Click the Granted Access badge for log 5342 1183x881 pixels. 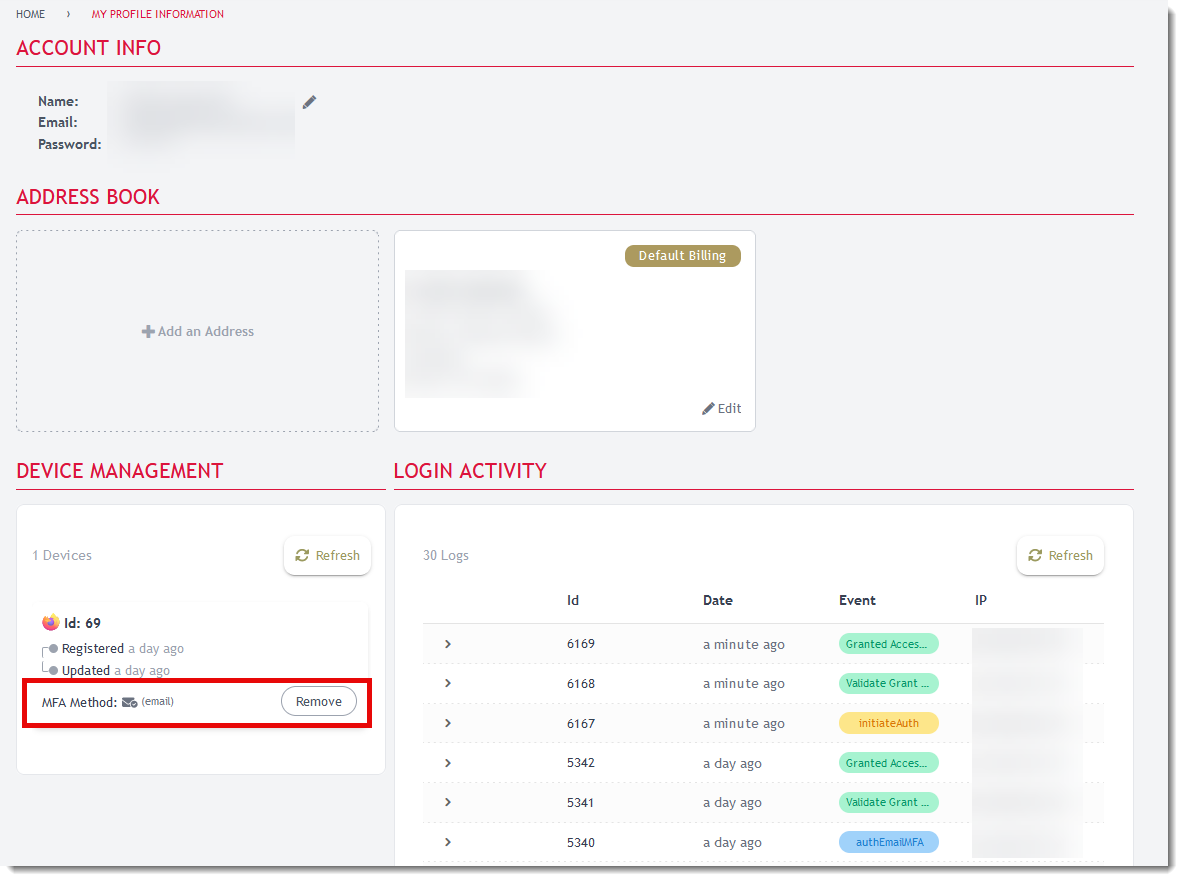tap(889, 763)
